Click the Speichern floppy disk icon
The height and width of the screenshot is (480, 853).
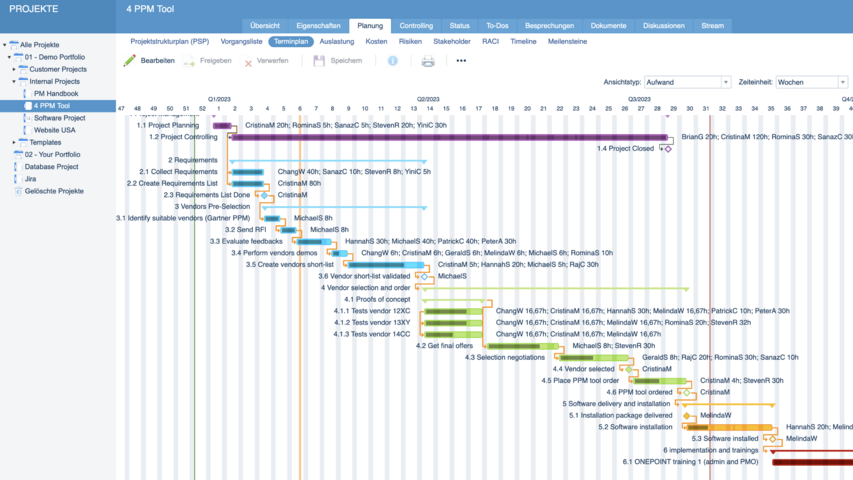(x=319, y=61)
